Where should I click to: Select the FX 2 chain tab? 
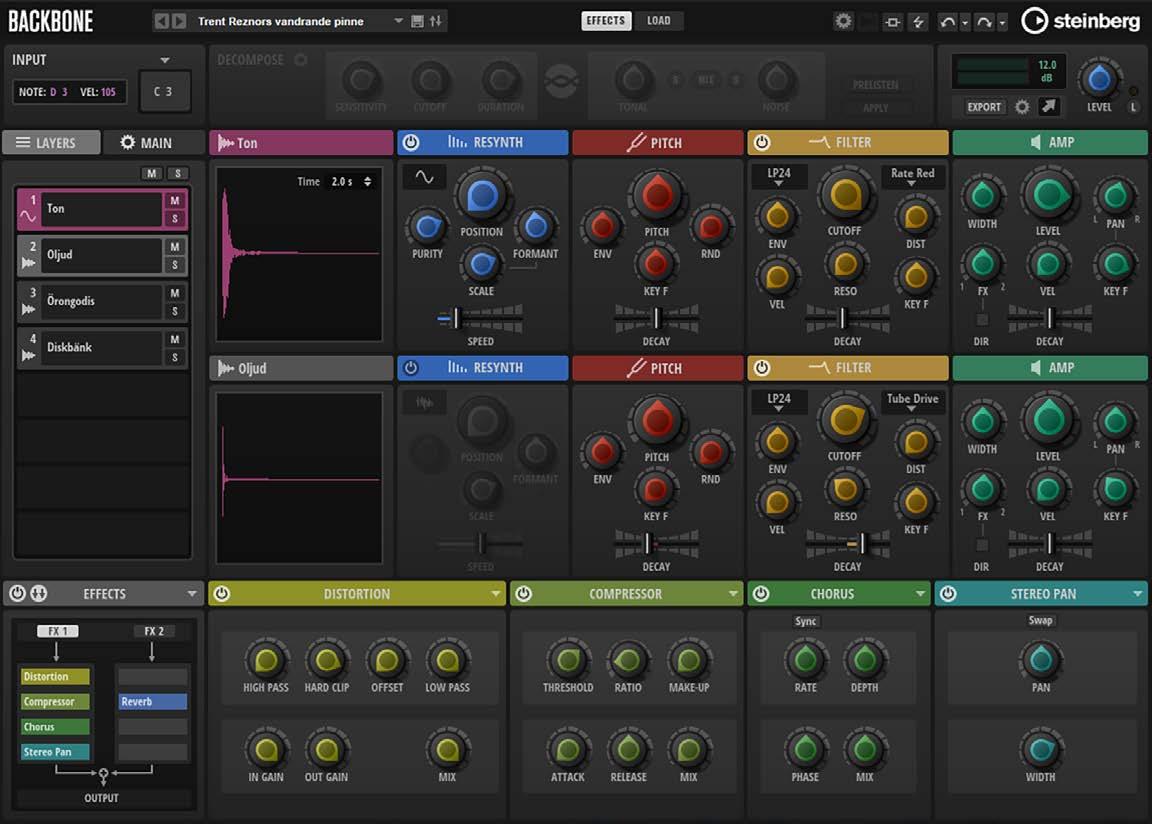(154, 631)
